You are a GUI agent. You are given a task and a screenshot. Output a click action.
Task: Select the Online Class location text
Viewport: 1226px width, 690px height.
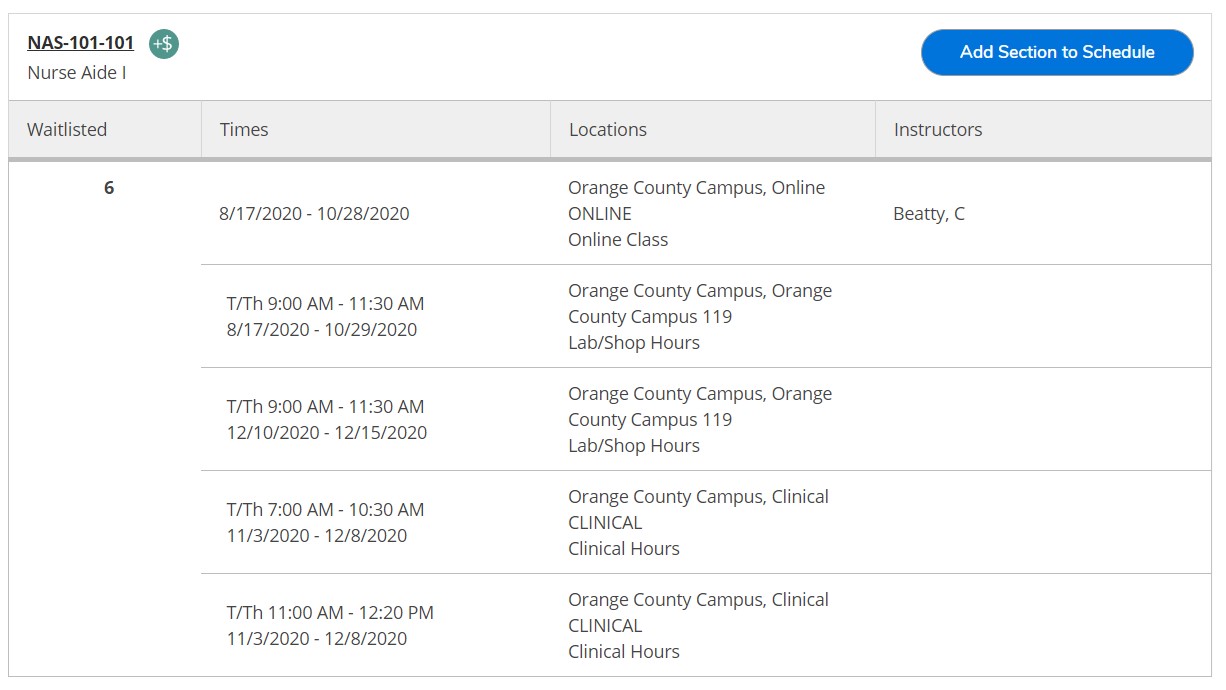click(617, 239)
